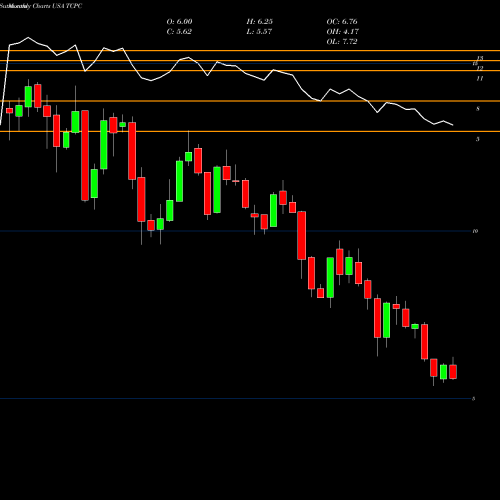Select the 'OH: 4.17' reading
Viewport: 500px width, 500px height.
click(x=342, y=32)
